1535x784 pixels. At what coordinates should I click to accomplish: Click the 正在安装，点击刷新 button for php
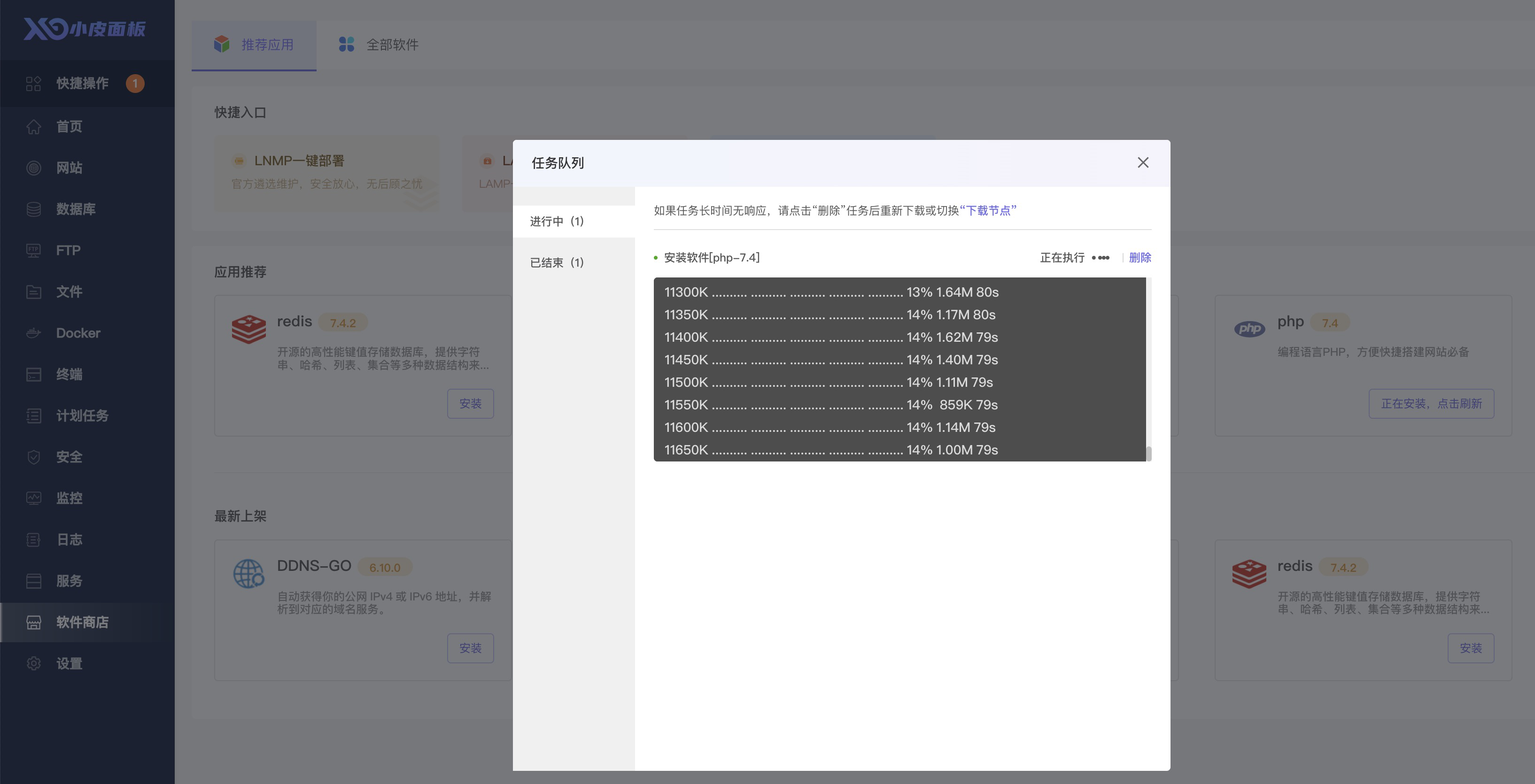point(1431,404)
